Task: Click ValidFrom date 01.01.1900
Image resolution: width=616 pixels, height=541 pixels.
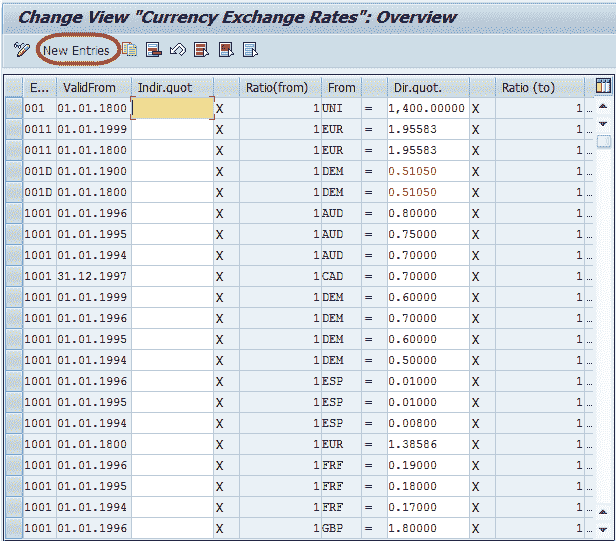Action: pyautogui.click(x=94, y=171)
